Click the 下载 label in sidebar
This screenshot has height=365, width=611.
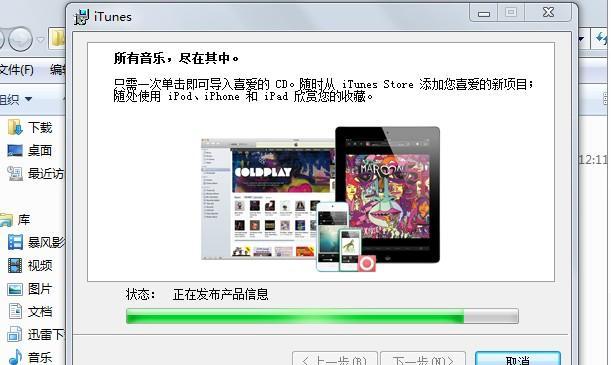tap(40, 128)
